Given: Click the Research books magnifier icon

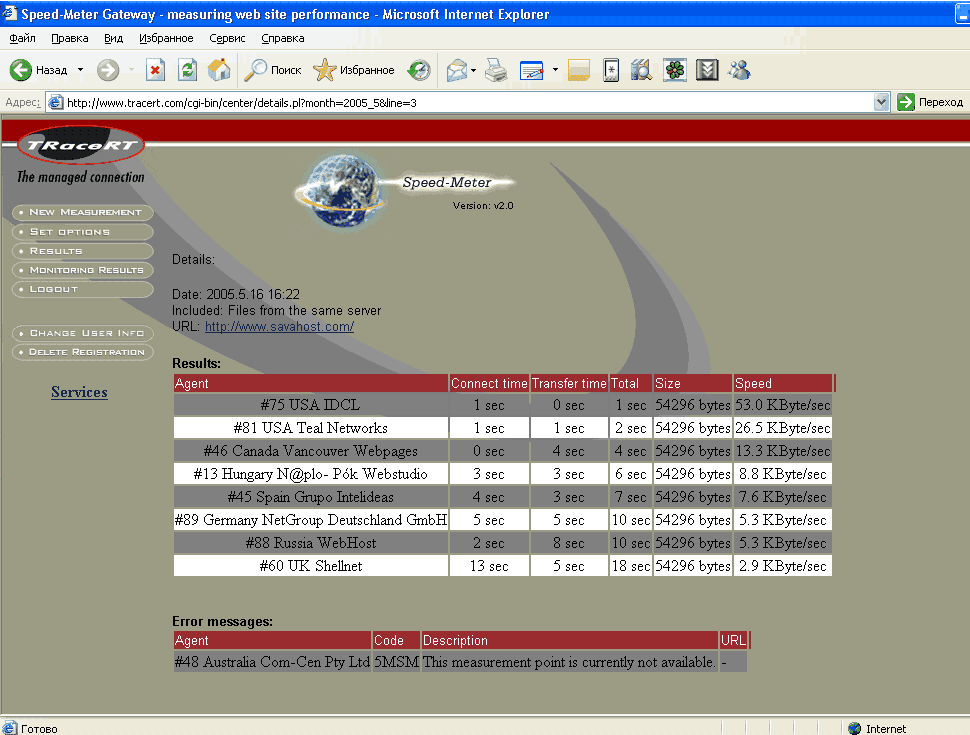Looking at the screenshot, I should (x=642, y=70).
